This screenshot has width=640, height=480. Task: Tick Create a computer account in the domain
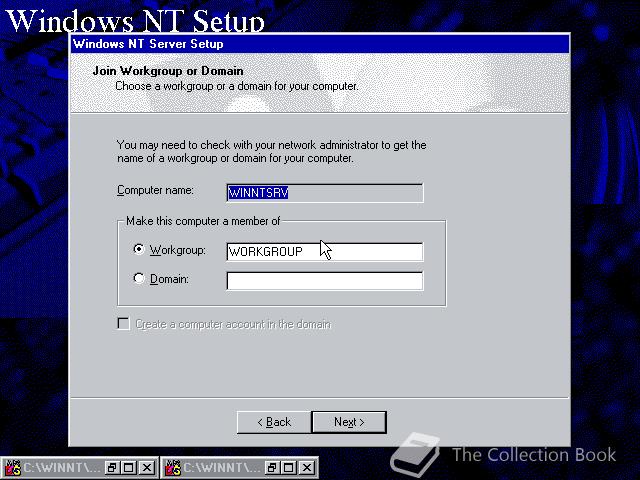(x=123, y=324)
